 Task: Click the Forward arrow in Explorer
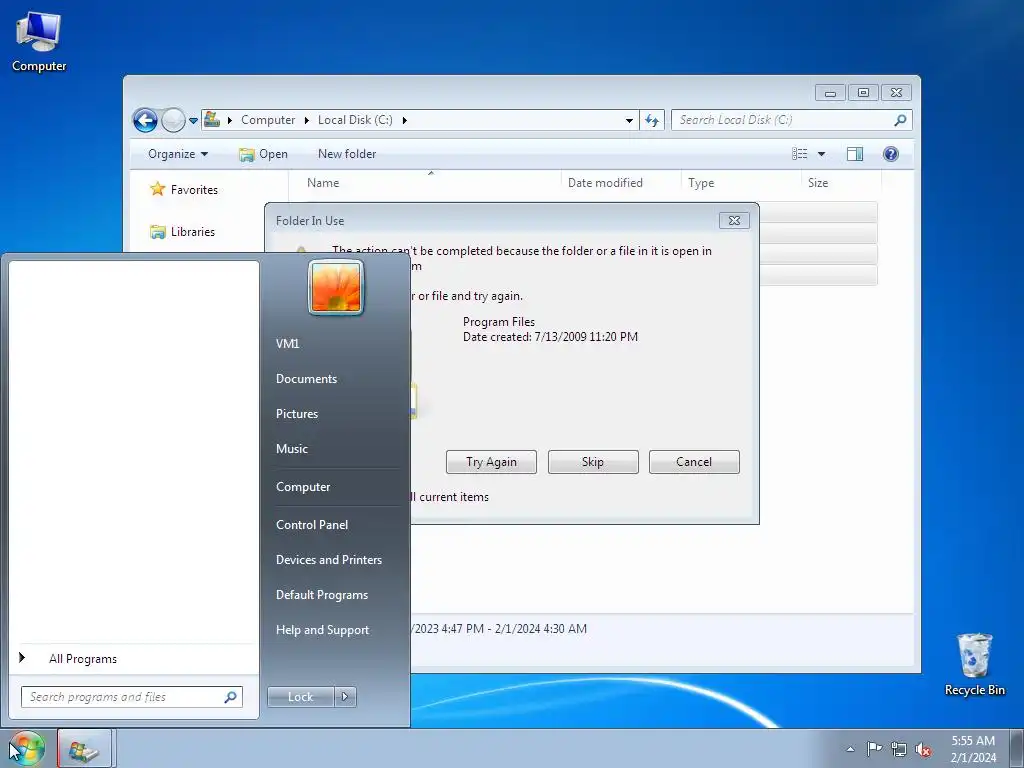coord(173,120)
